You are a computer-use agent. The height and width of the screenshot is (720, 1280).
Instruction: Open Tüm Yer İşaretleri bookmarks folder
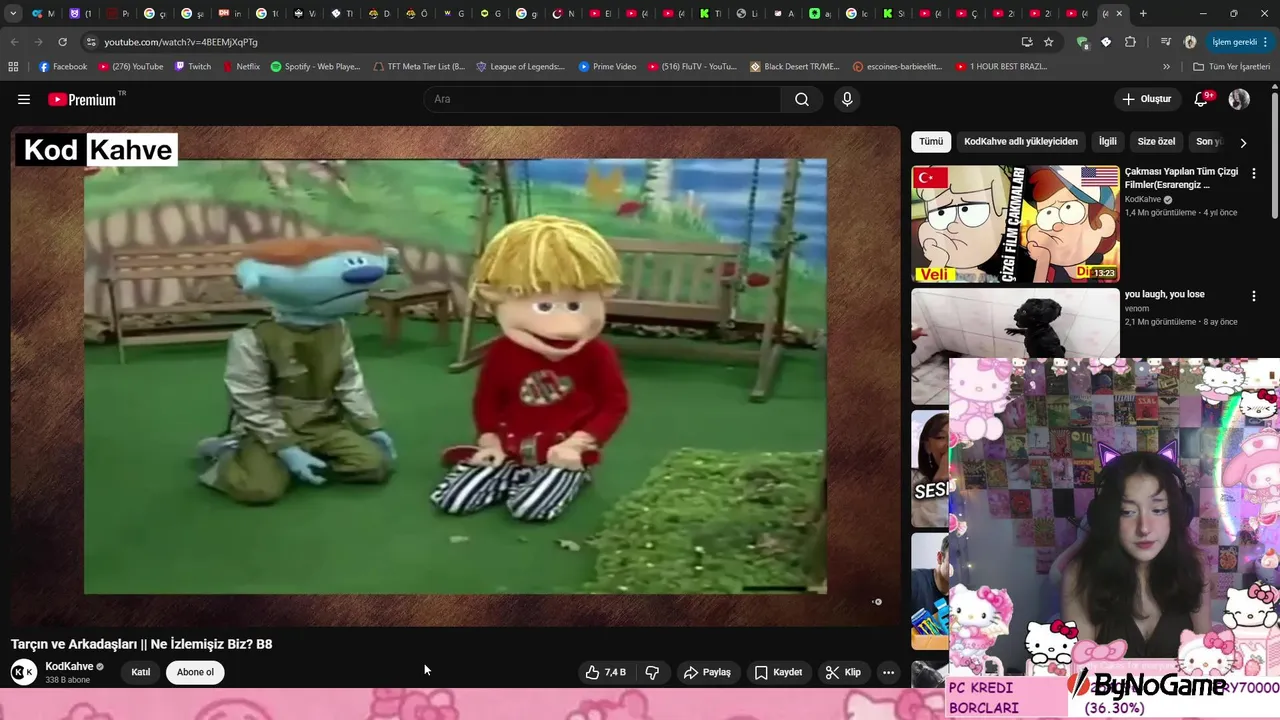[x=1232, y=67]
